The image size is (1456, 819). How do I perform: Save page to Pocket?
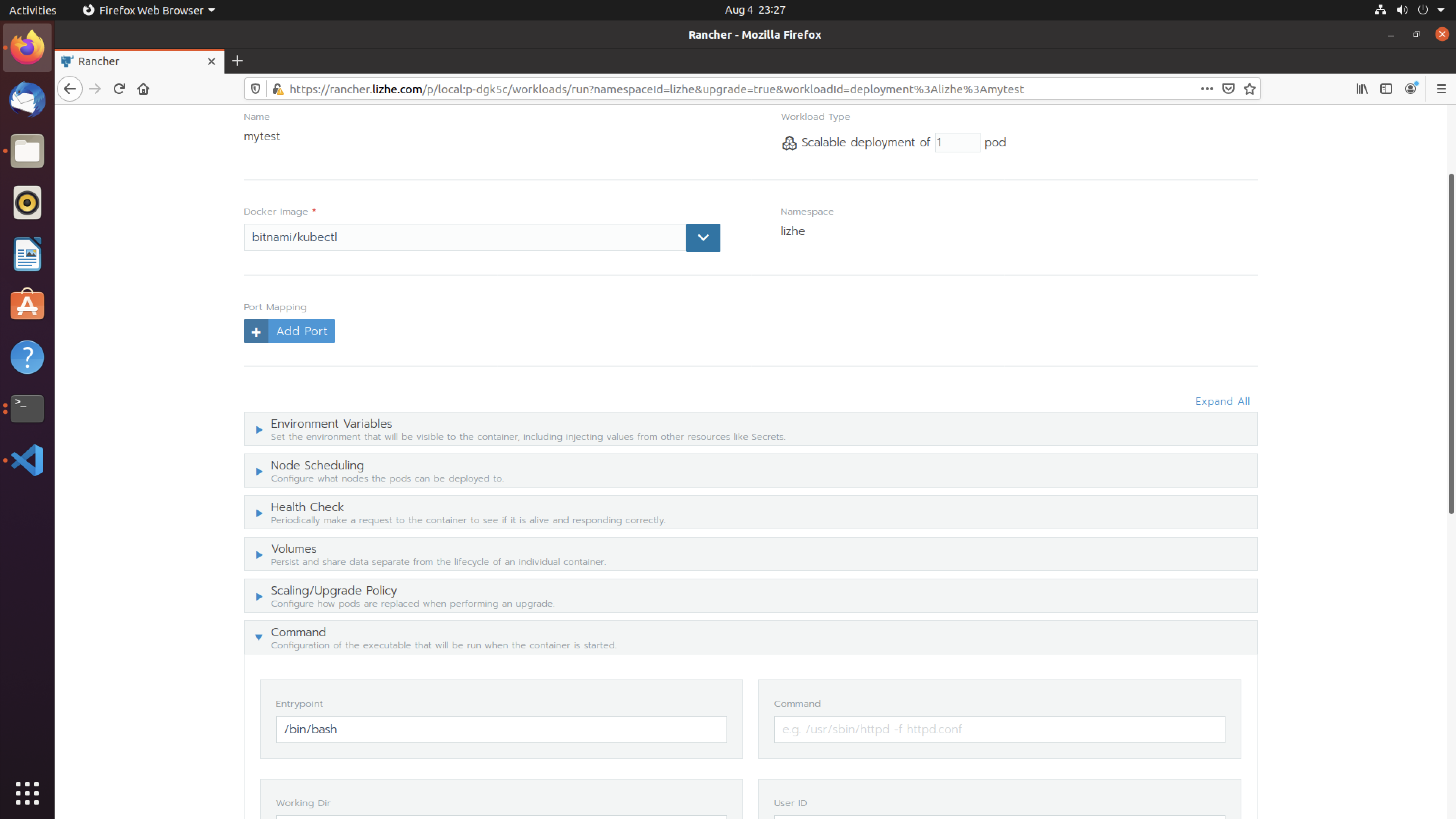pyautogui.click(x=1228, y=89)
